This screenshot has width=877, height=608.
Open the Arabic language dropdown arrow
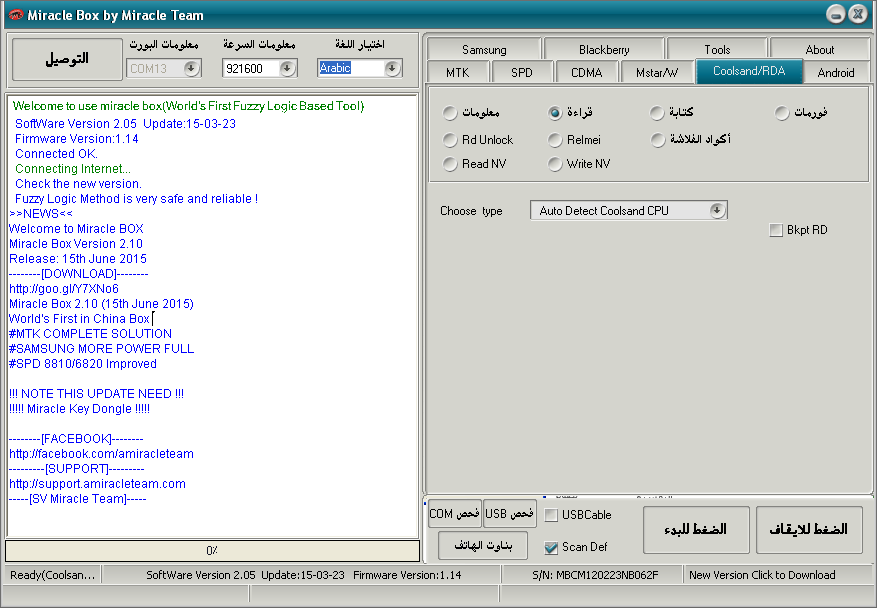click(x=393, y=68)
